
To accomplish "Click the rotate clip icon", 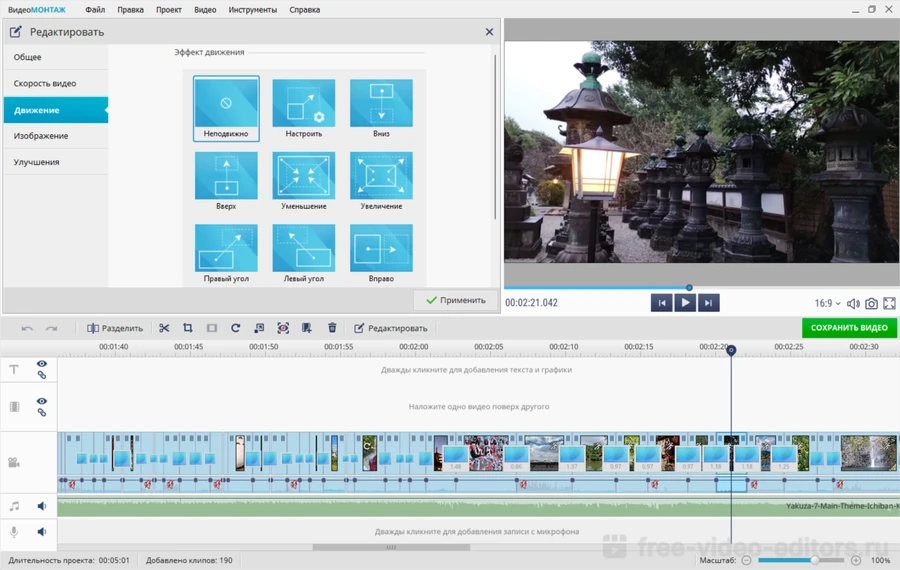I will point(235,328).
